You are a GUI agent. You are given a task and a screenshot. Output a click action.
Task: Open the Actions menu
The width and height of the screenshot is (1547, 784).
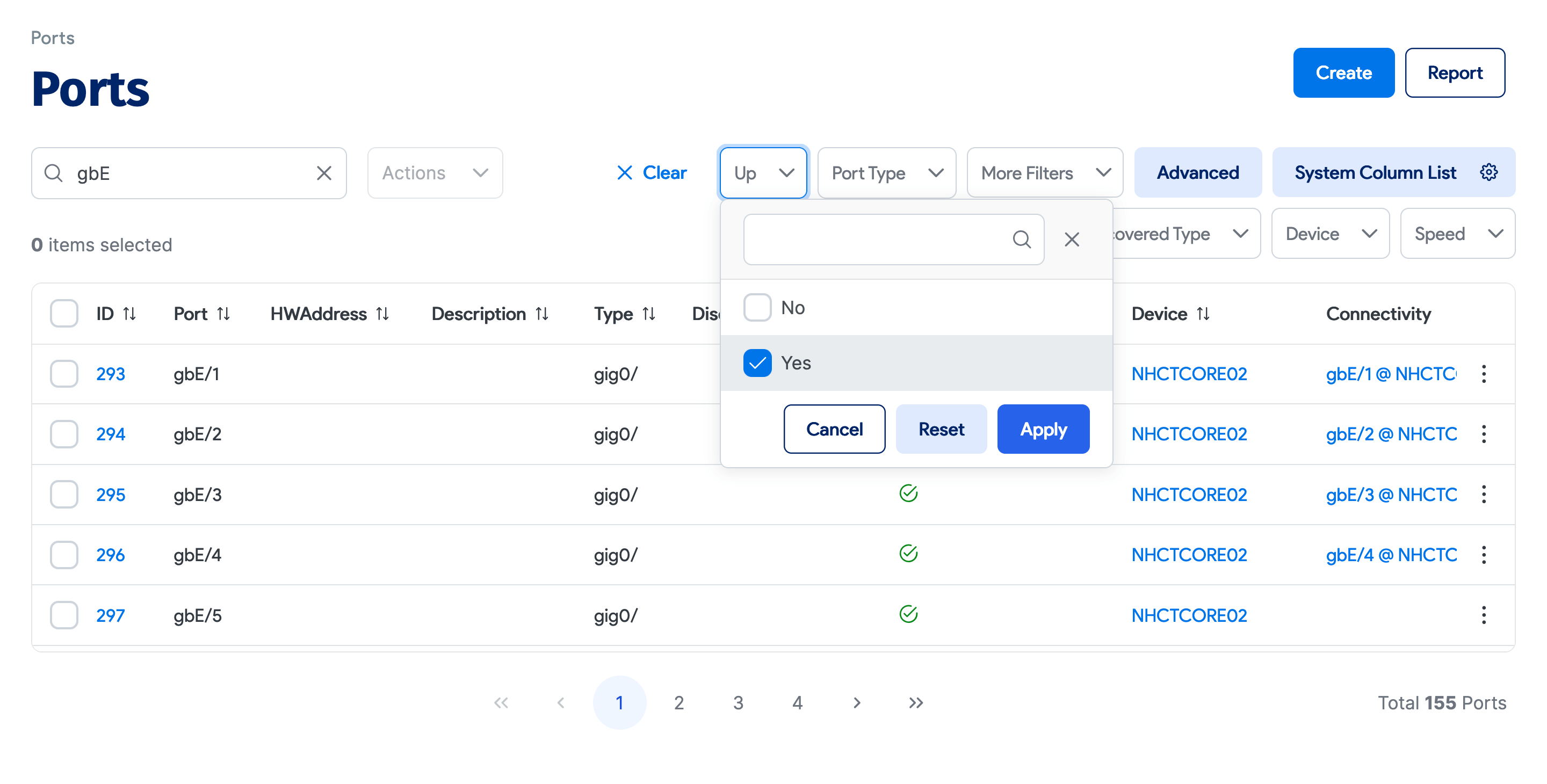435,173
